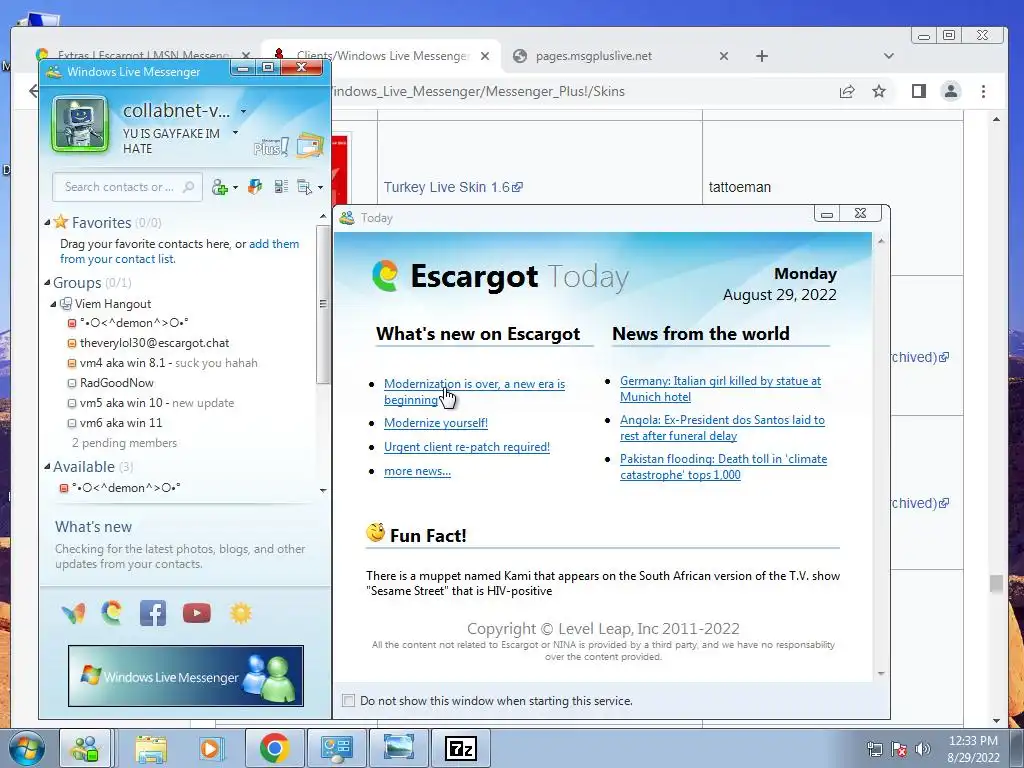1024x768 pixels.
Task: Click the colorful cube icon in Messenger toolbar
Action: (255, 187)
